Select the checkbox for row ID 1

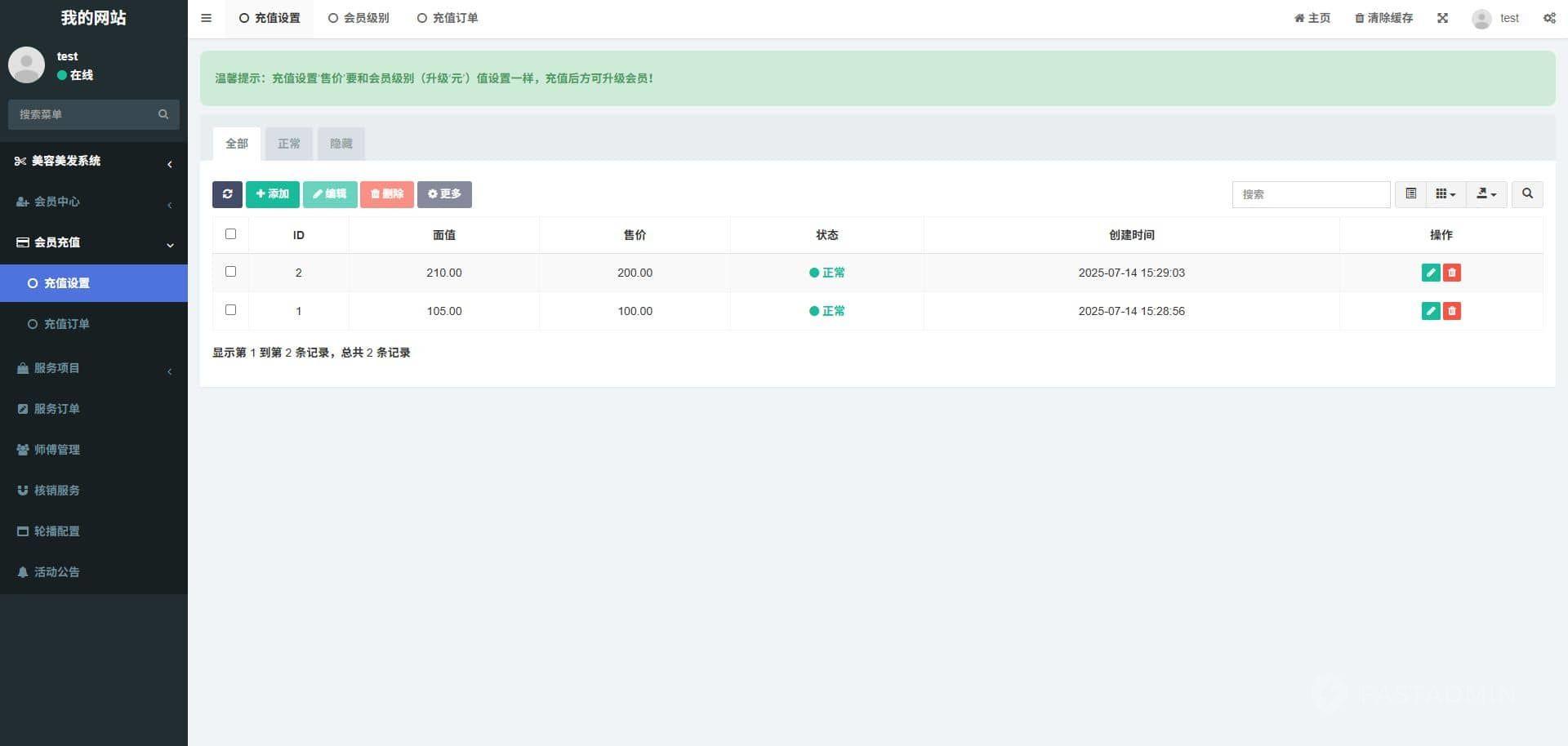click(x=230, y=310)
